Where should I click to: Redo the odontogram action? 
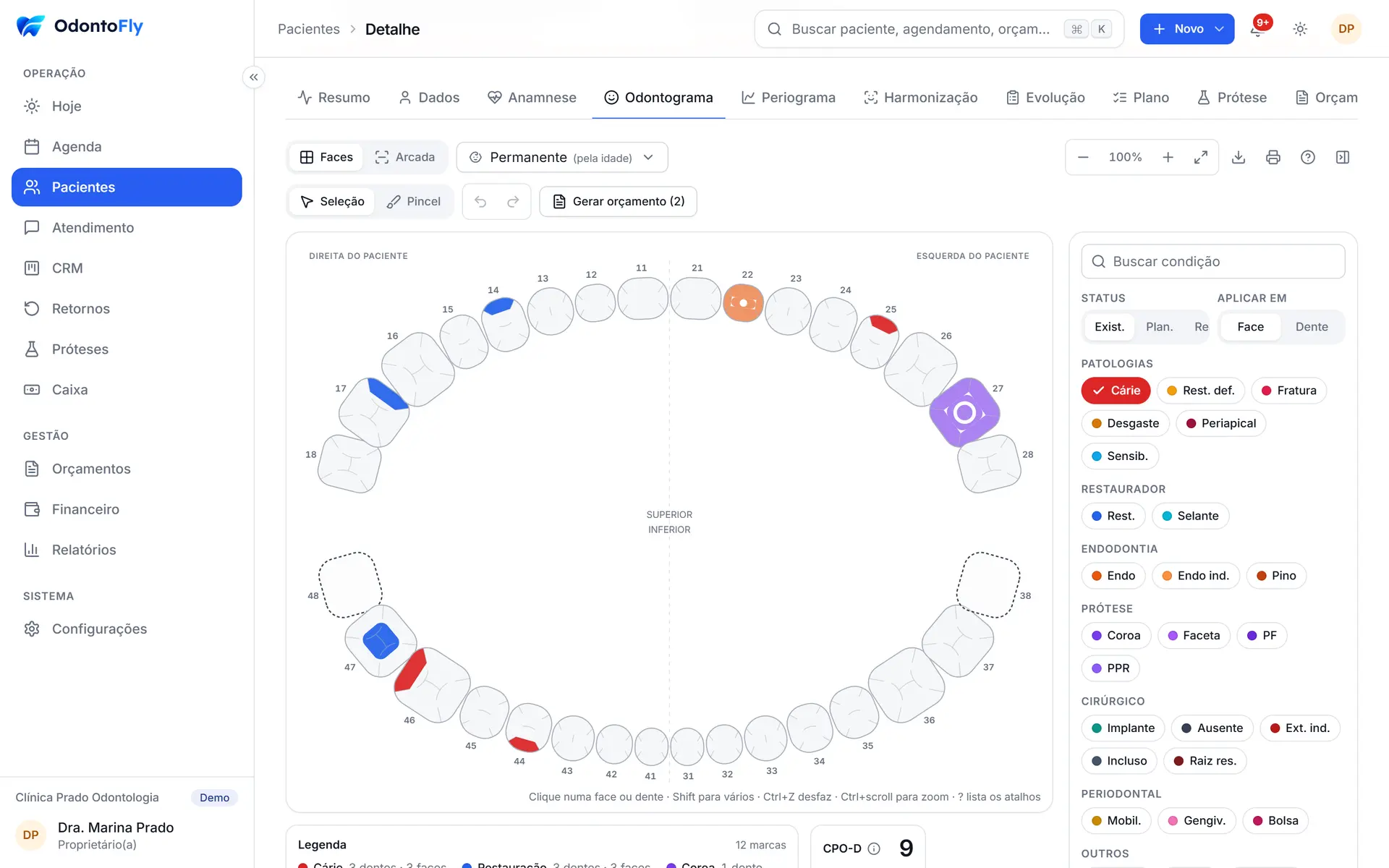pyautogui.click(x=513, y=201)
